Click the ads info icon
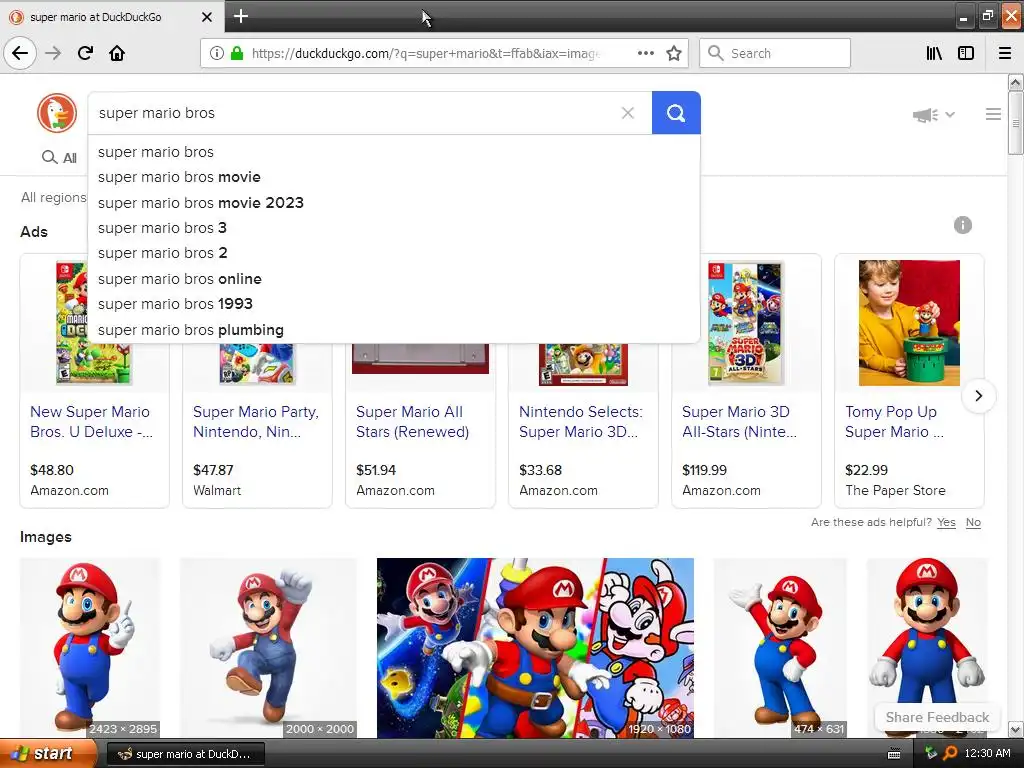Screen dimensions: 1024x768 (x=963, y=225)
